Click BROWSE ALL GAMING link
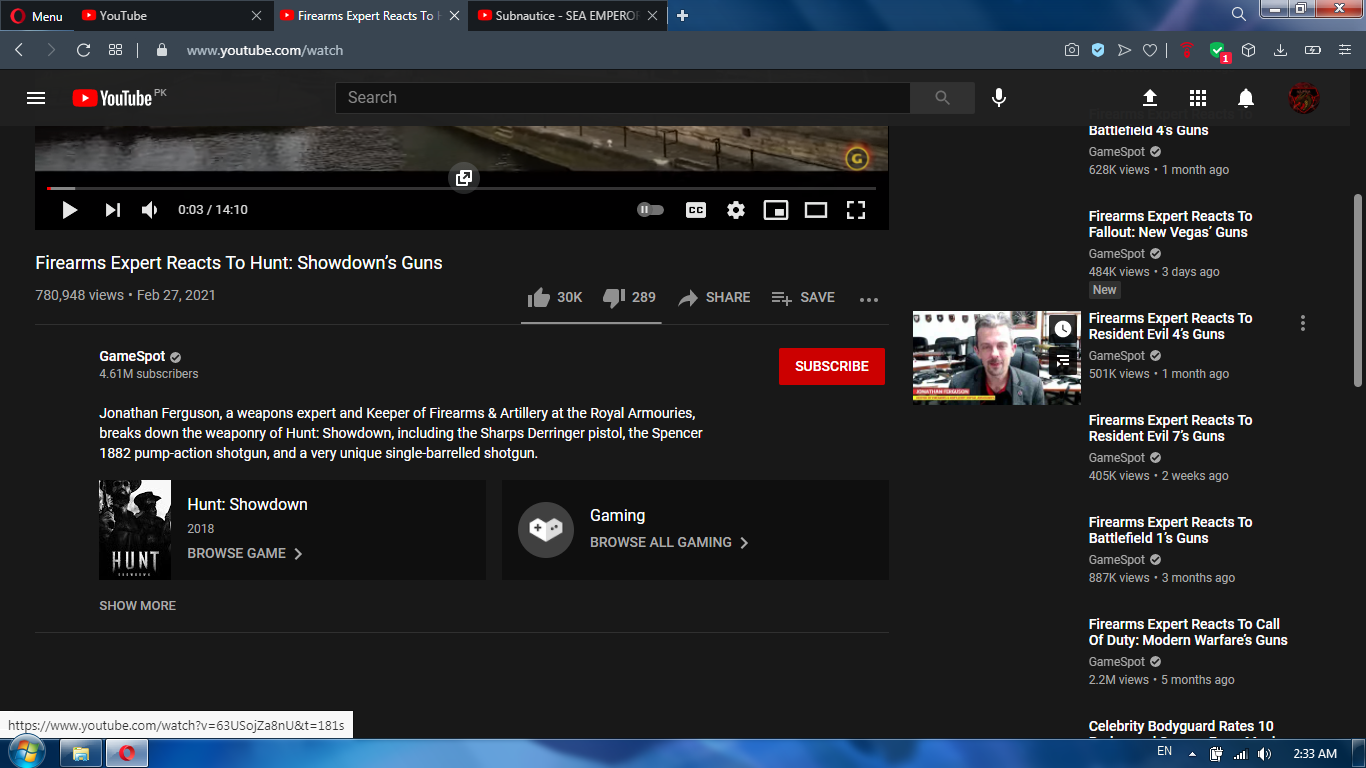The height and width of the screenshot is (768, 1366). pyautogui.click(x=669, y=542)
